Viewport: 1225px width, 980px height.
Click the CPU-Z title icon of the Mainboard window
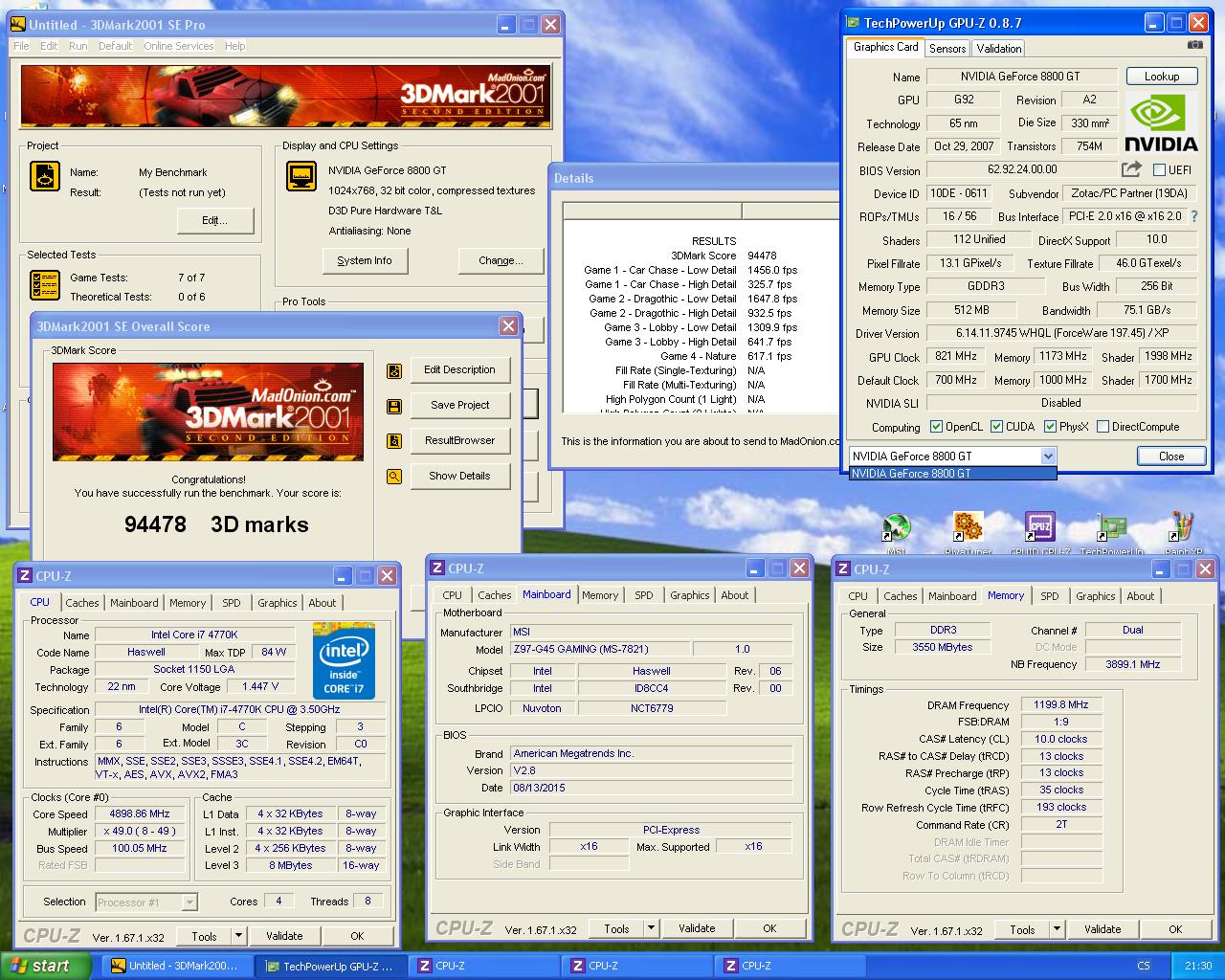pos(438,568)
